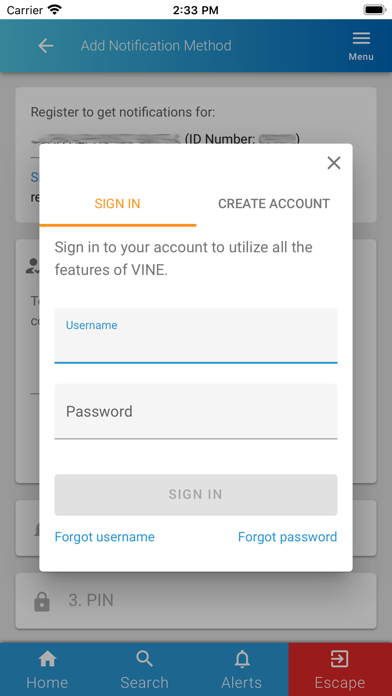The height and width of the screenshot is (696, 392).
Task: Go to Home in bottom bar
Action: point(47,669)
